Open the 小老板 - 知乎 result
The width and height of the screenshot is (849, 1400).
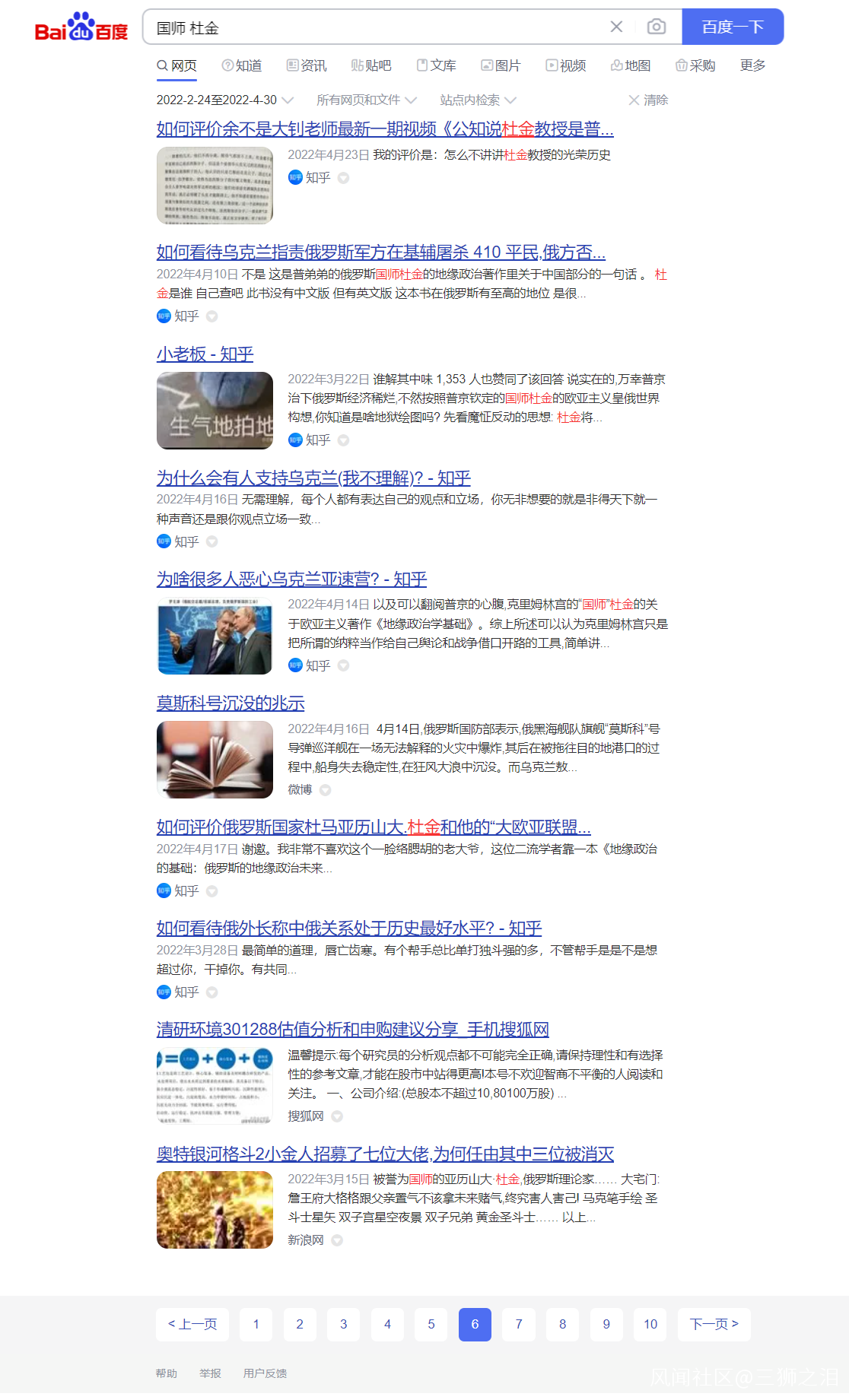205,354
